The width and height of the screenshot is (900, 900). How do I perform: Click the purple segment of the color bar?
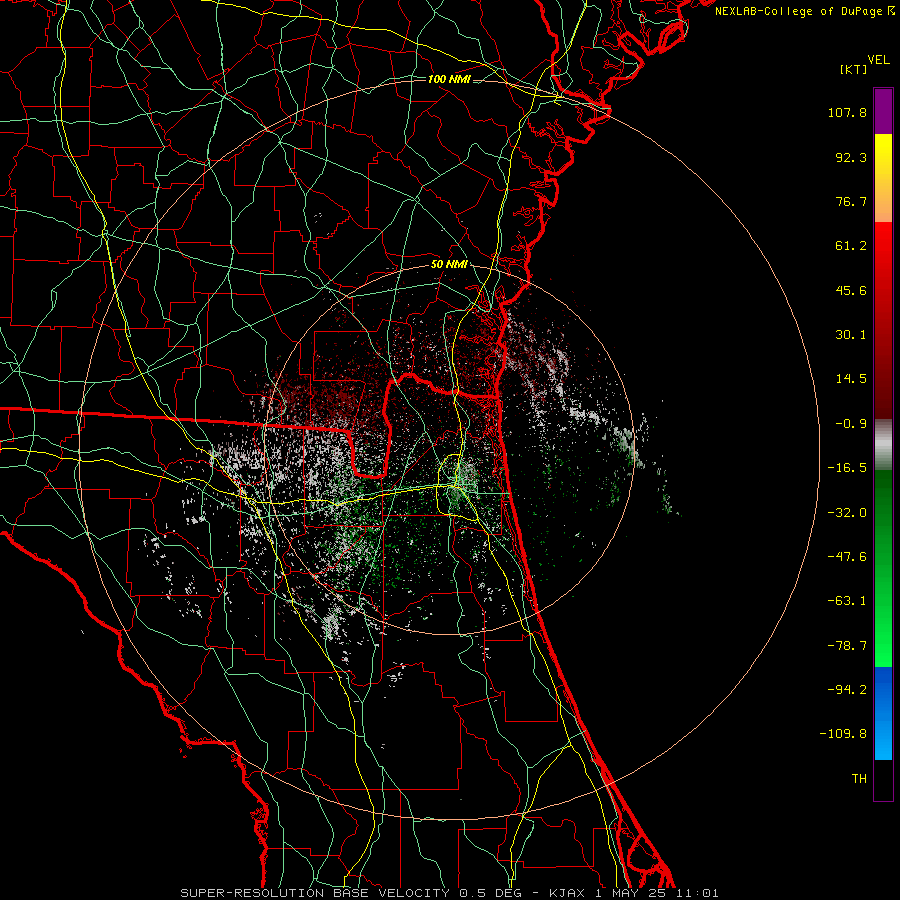coord(883,111)
